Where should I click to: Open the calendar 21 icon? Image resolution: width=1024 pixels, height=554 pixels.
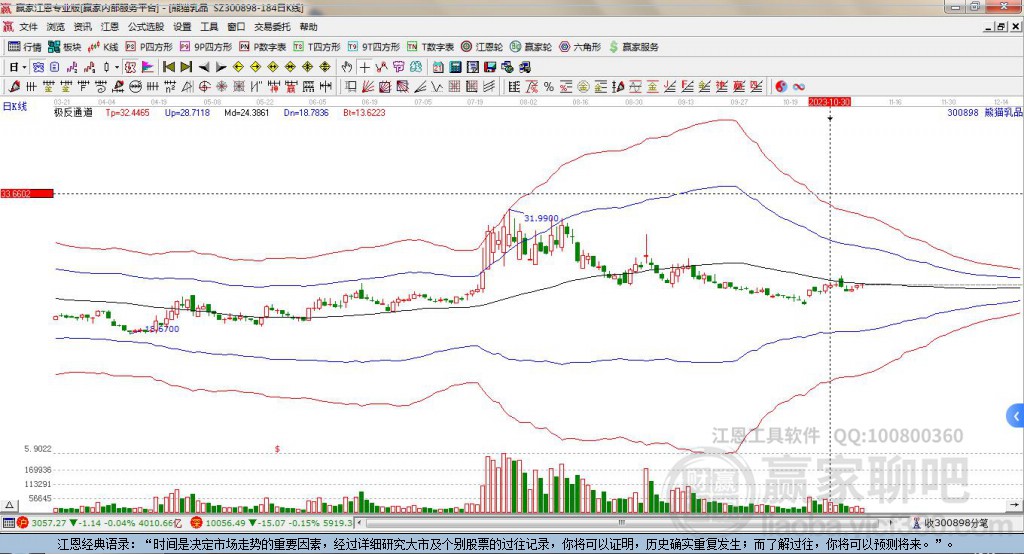438,67
